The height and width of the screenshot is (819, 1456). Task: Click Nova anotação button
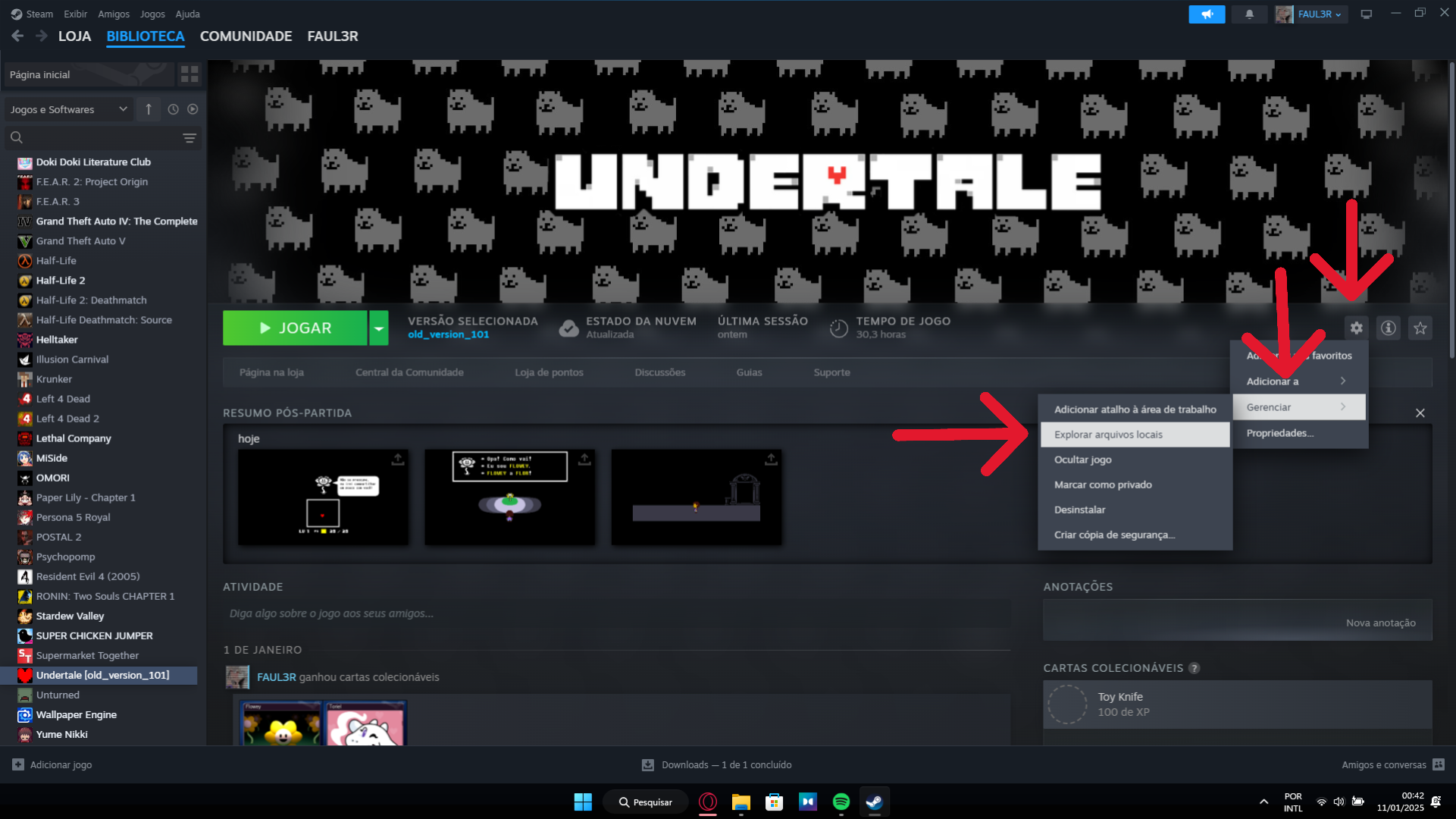pos(1380,623)
